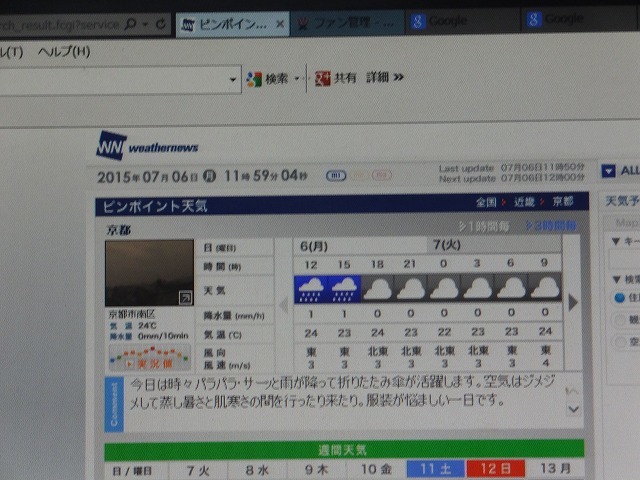Click the green 週間天気 header
The image size is (640, 480).
[x=344, y=450]
